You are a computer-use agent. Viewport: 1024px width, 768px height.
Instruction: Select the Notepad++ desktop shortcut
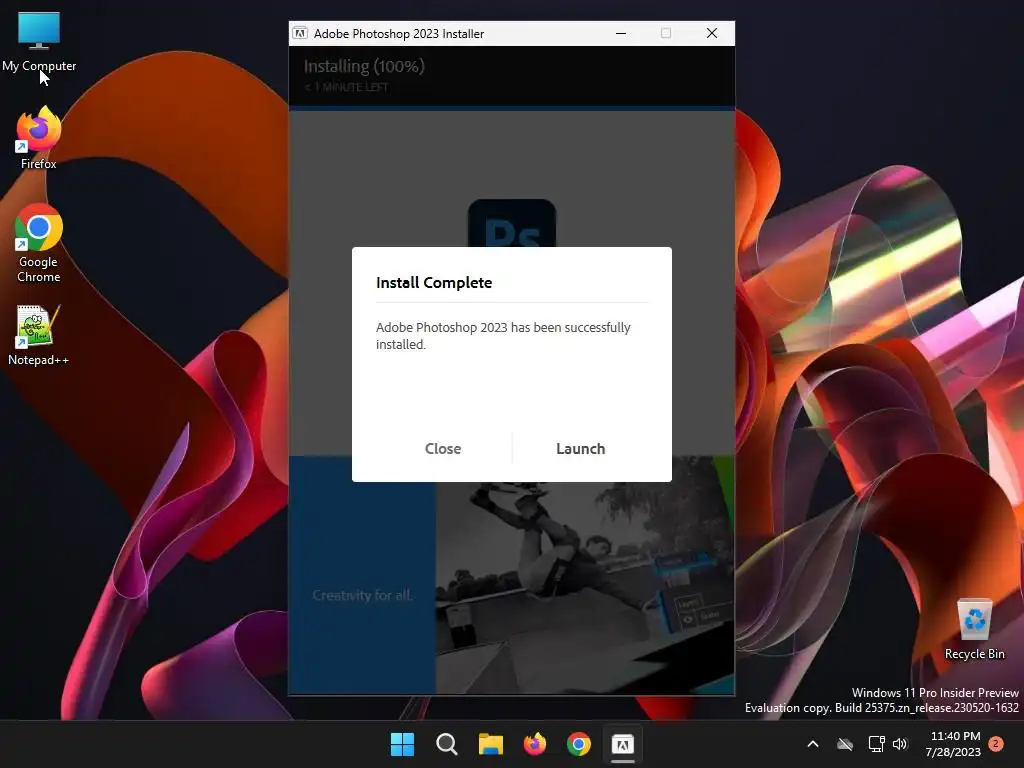click(38, 336)
